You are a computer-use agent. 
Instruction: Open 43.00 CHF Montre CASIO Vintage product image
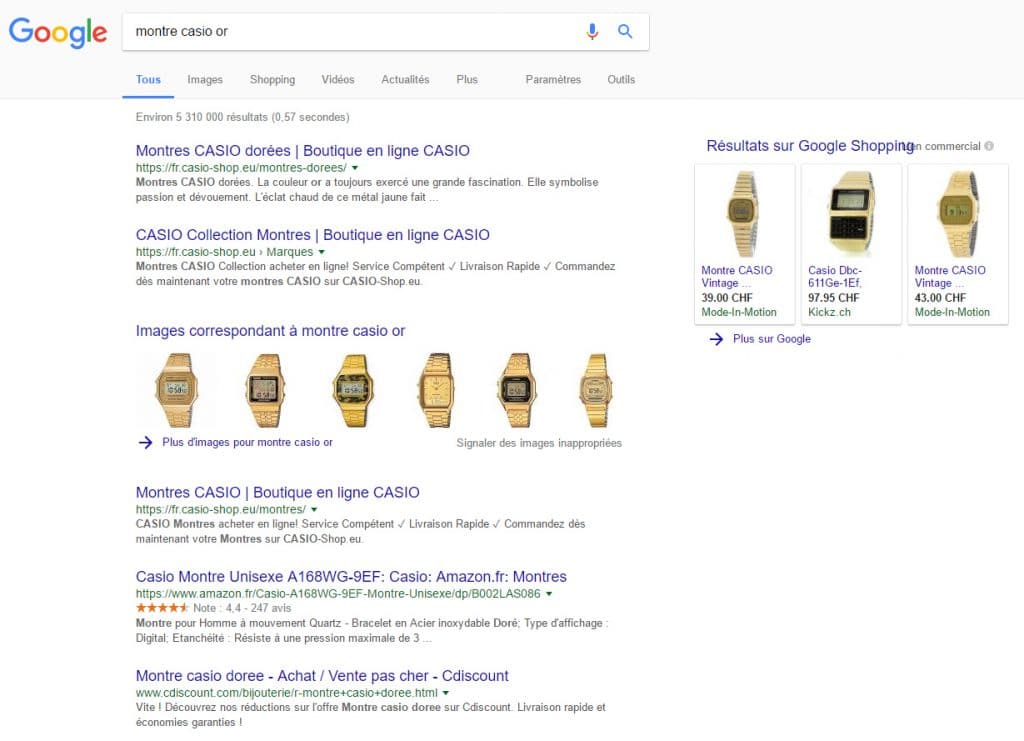[x=958, y=213]
